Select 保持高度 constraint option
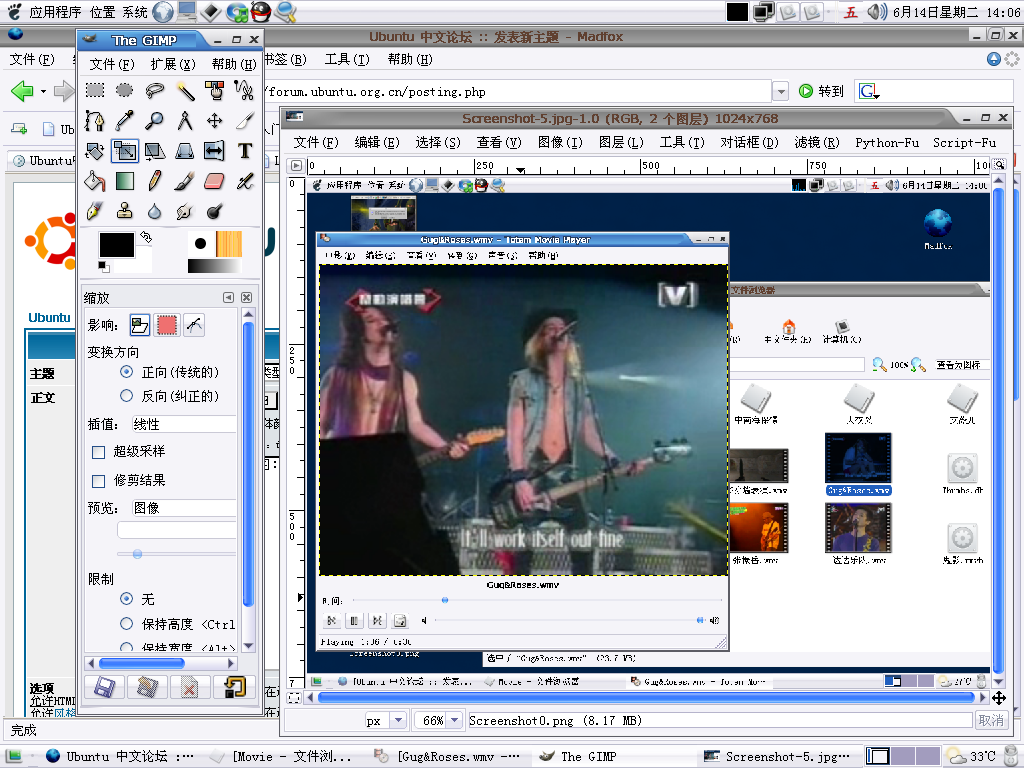1024x768 pixels. click(x=127, y=624)
